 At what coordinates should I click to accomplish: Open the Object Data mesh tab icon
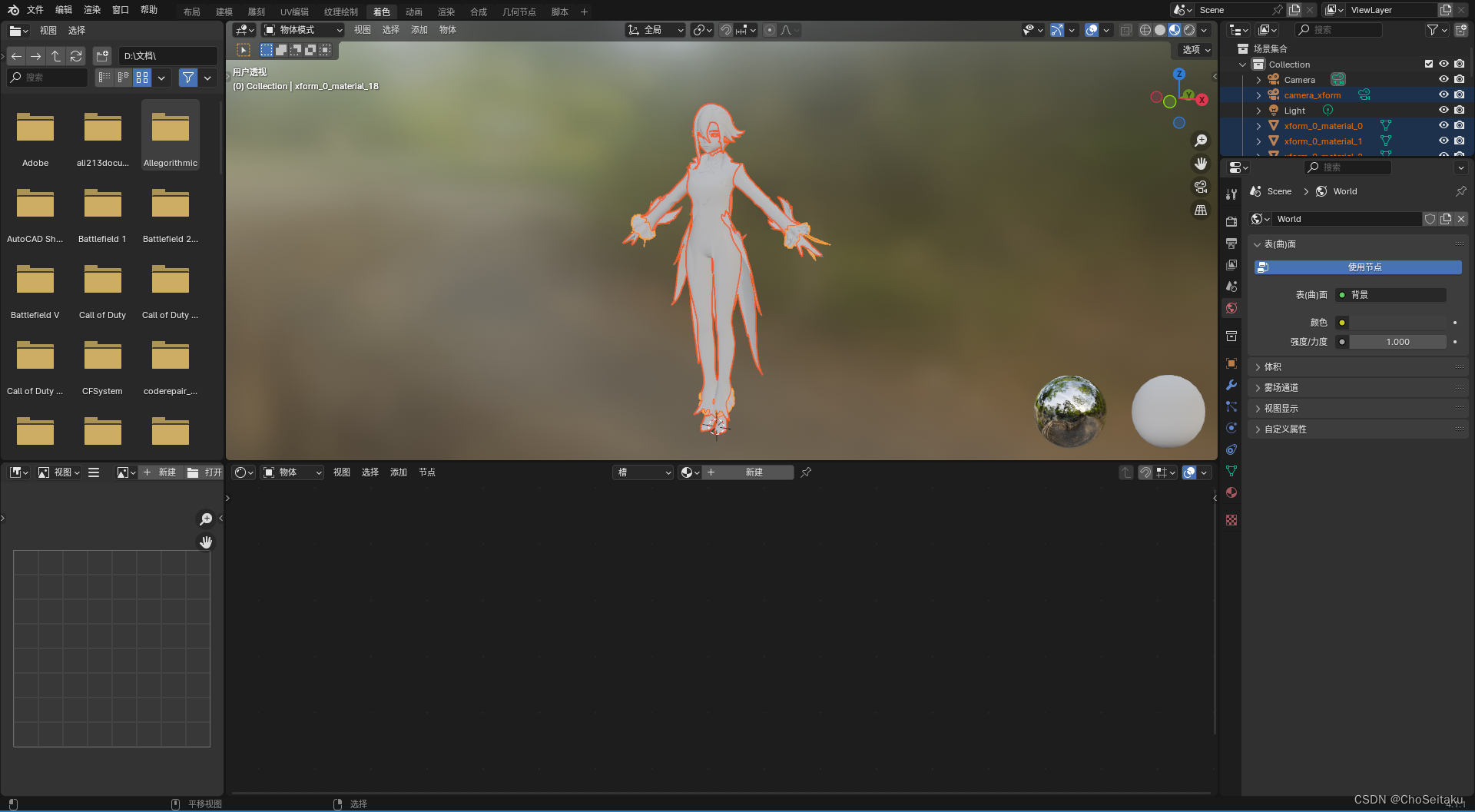(x=1231, y=471)
